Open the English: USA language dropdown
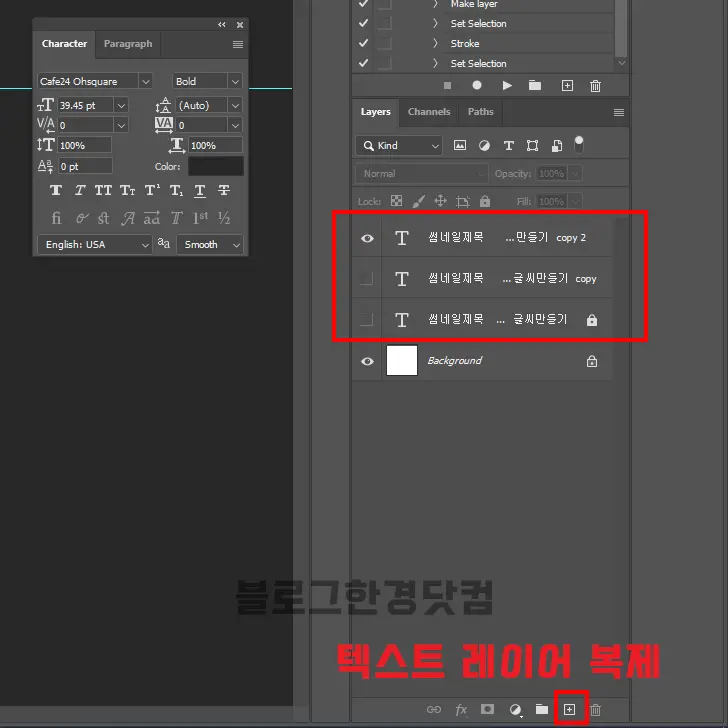Screen dimensions: 728x728 point(95,244)
